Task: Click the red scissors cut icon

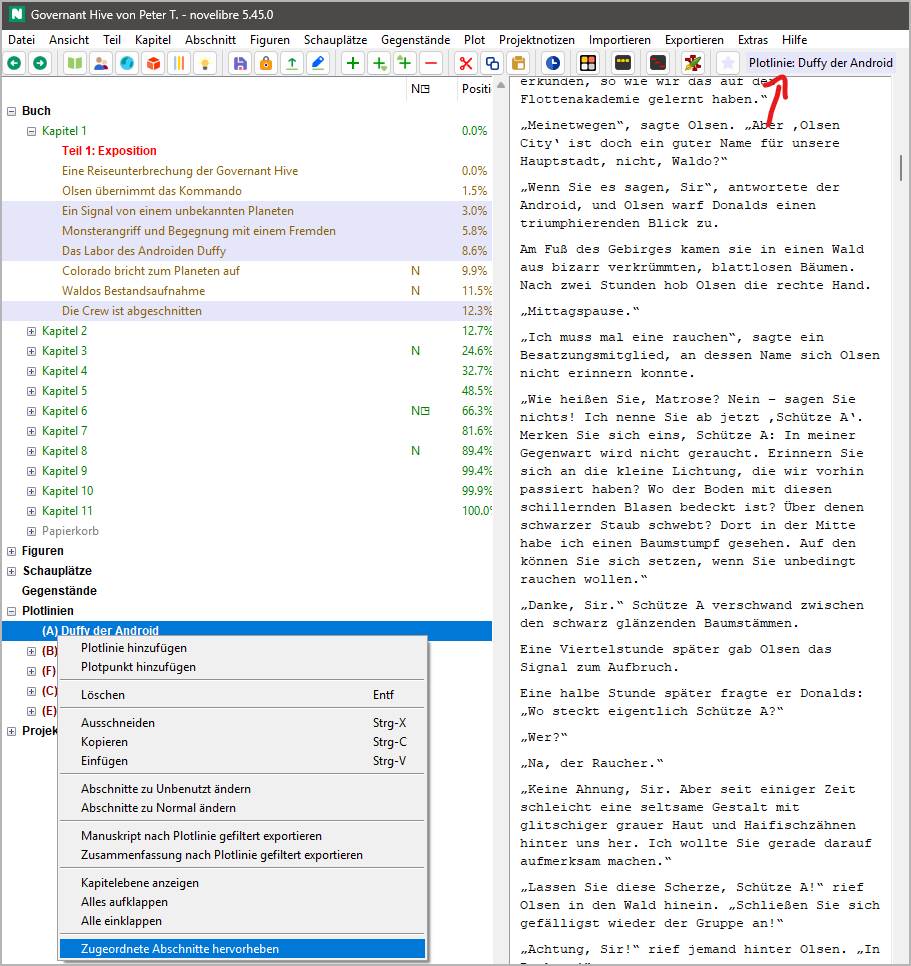Action: [x=466, y=62]
